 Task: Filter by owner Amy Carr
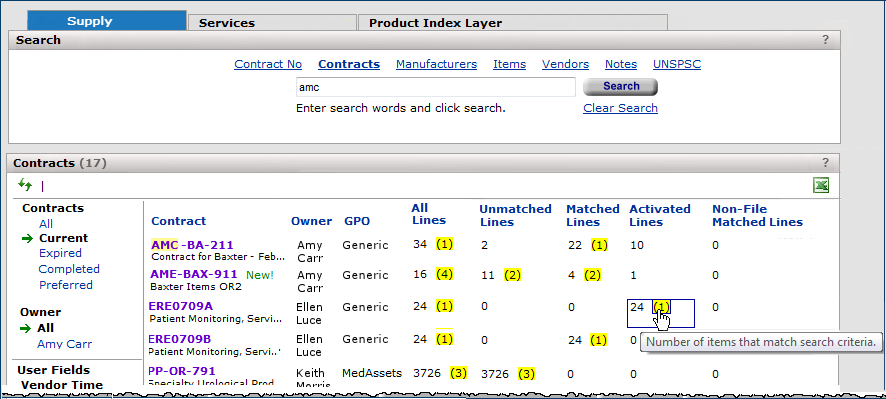pos(64,344)
